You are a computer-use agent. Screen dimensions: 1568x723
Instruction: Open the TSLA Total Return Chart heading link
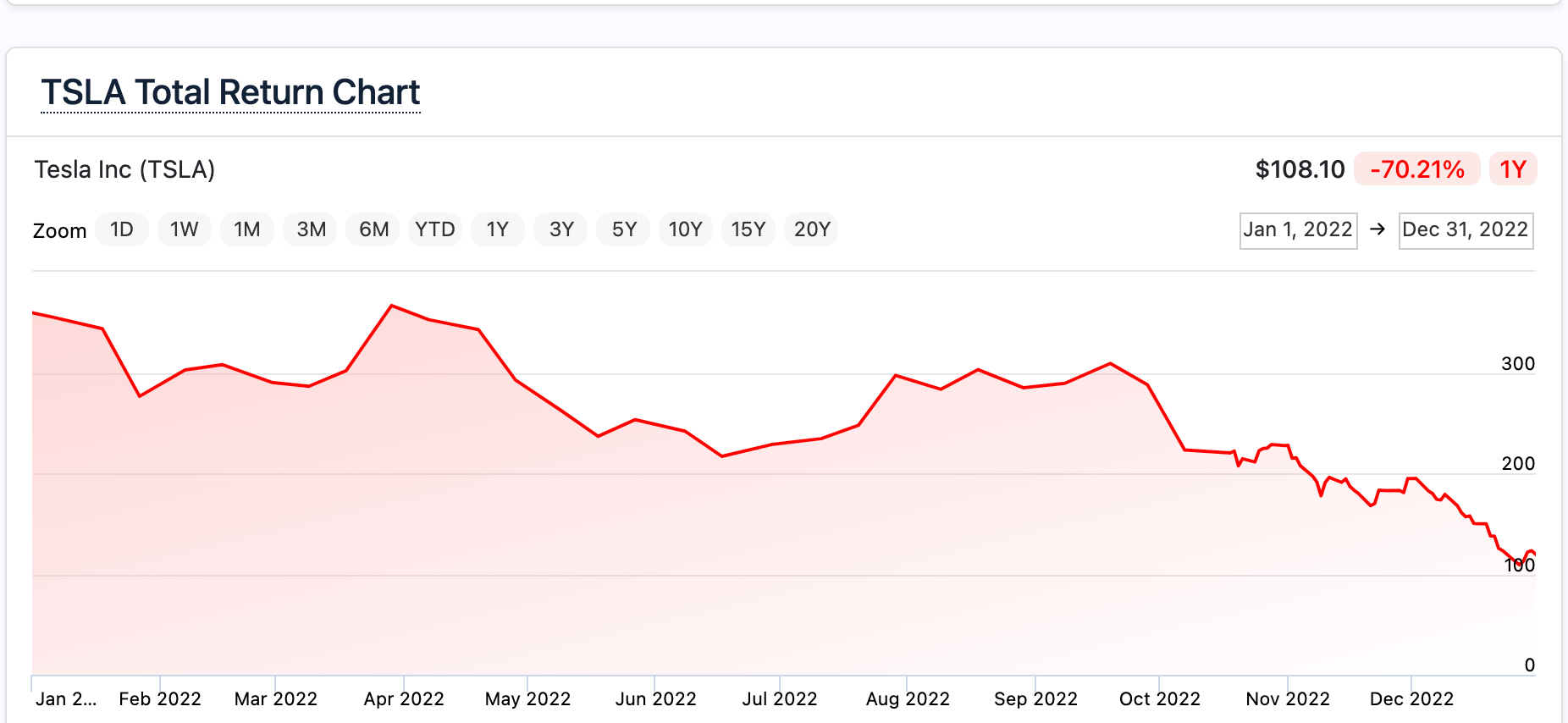point(230,92)
